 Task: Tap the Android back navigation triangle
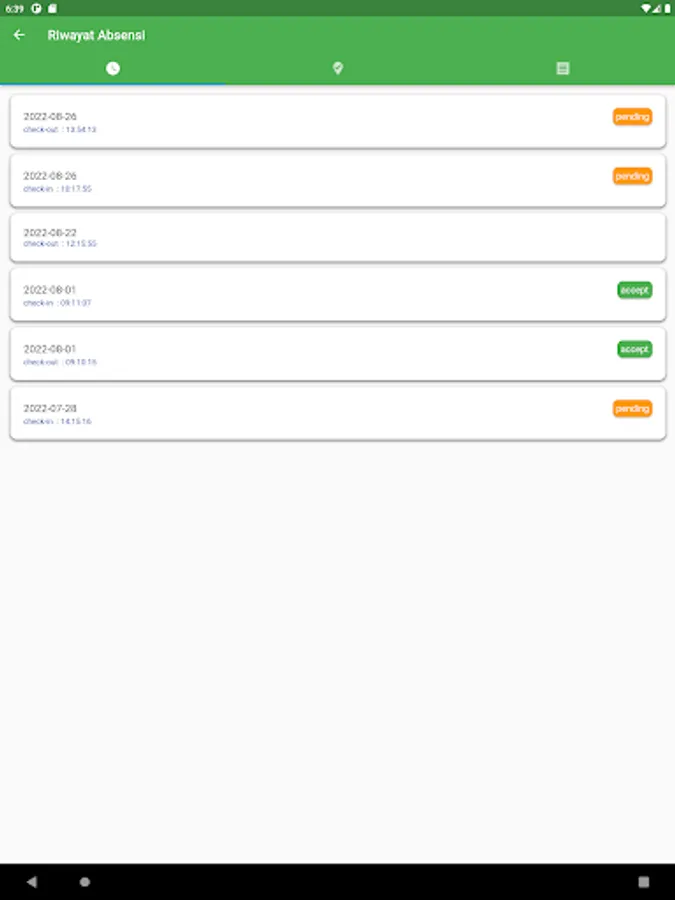32,882
